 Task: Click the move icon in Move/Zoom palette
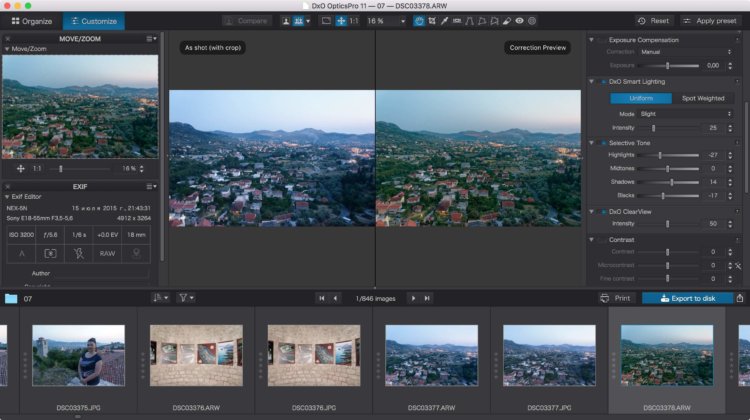(21, 168)
